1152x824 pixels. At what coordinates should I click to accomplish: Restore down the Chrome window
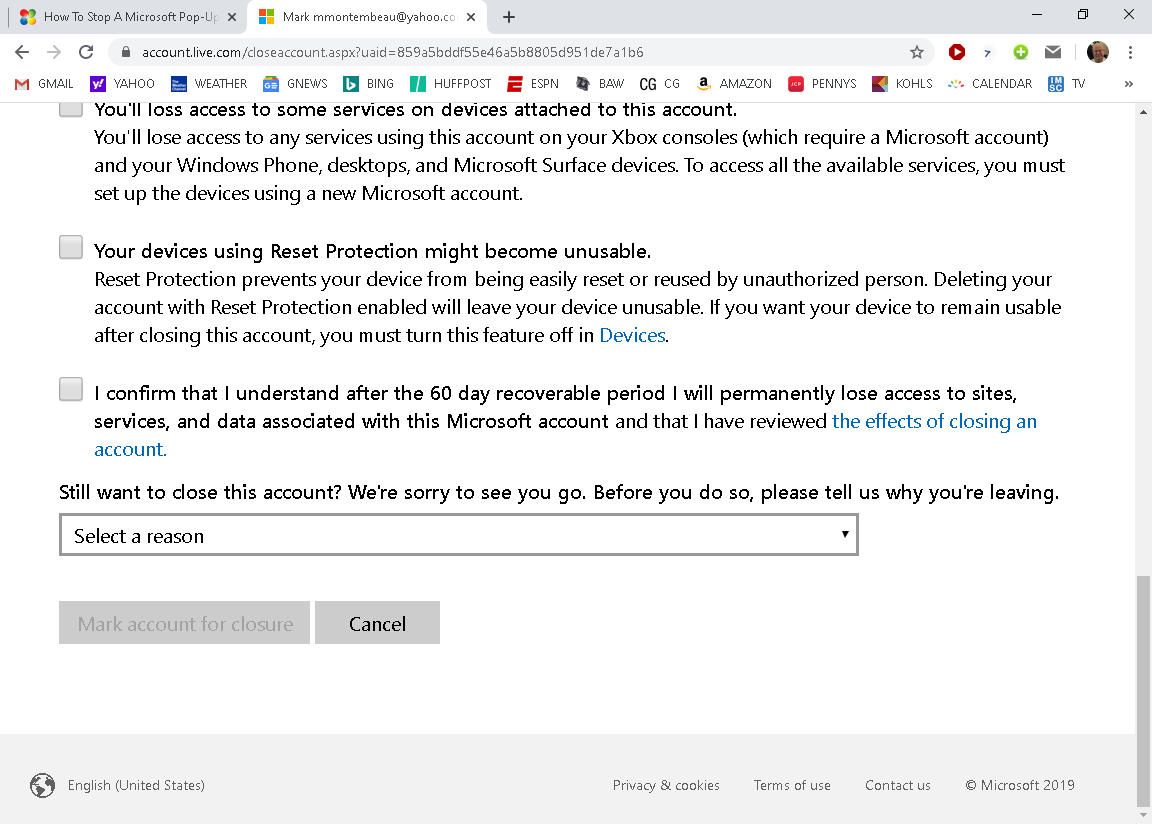tap(1083, 15)
